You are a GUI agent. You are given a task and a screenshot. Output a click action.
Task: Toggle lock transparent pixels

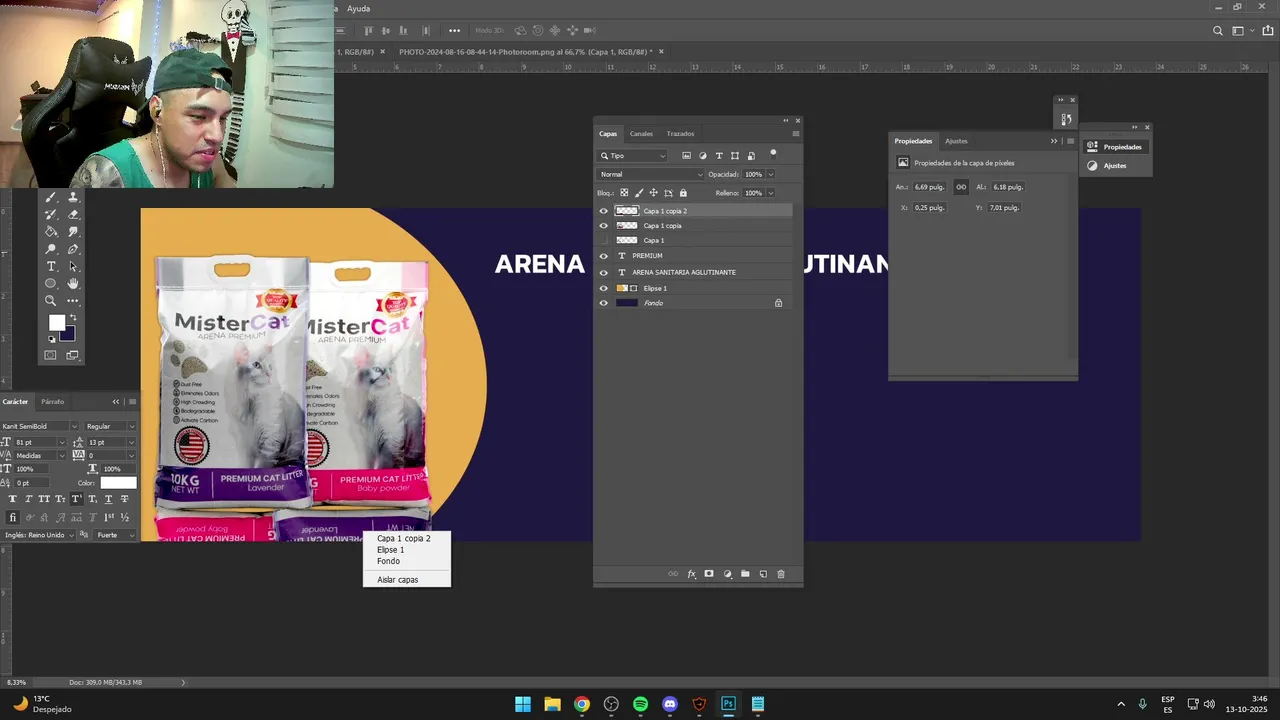[624, 193]
